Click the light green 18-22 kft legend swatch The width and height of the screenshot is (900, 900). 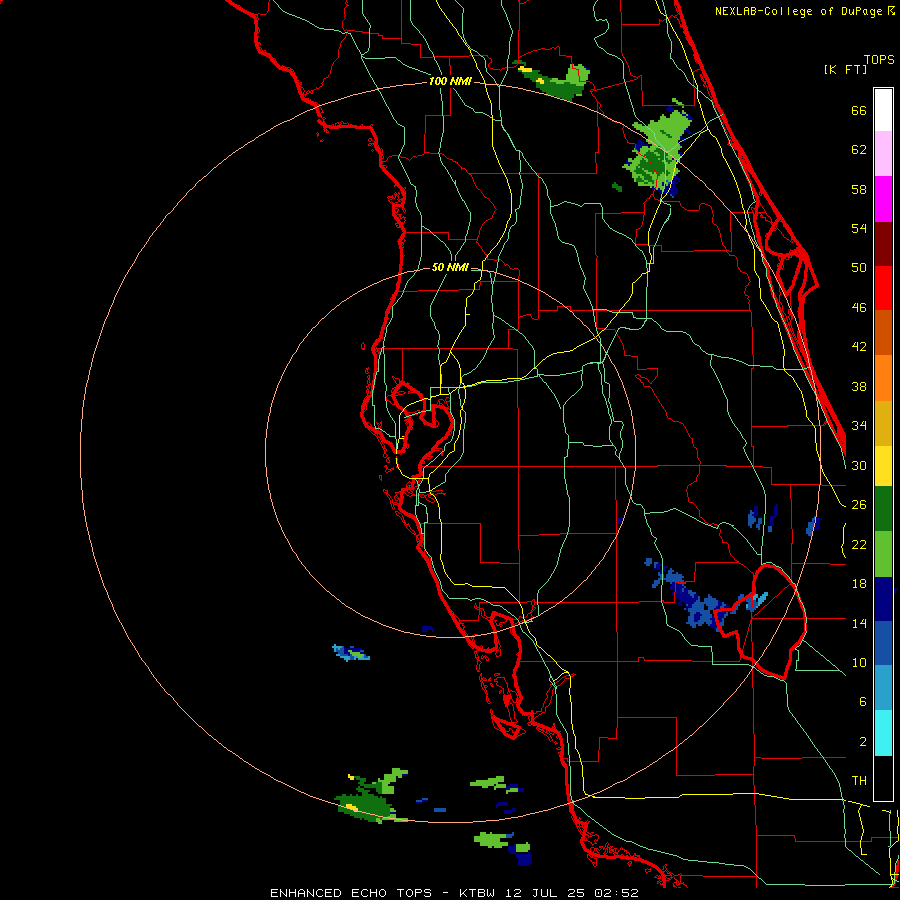[883, 554]
